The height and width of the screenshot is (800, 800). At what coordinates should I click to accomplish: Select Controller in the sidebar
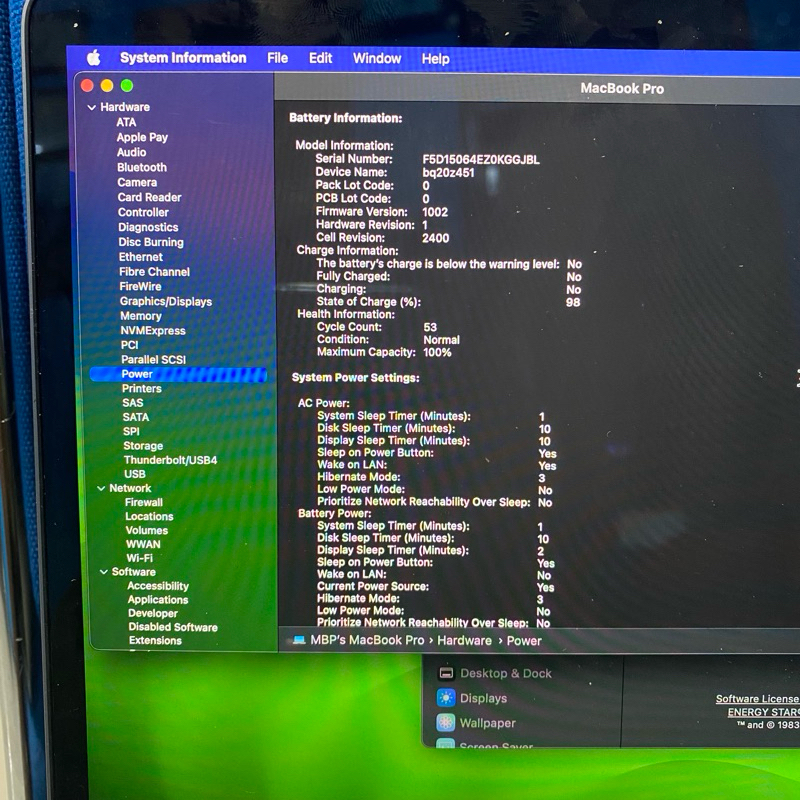click(143, 212)
